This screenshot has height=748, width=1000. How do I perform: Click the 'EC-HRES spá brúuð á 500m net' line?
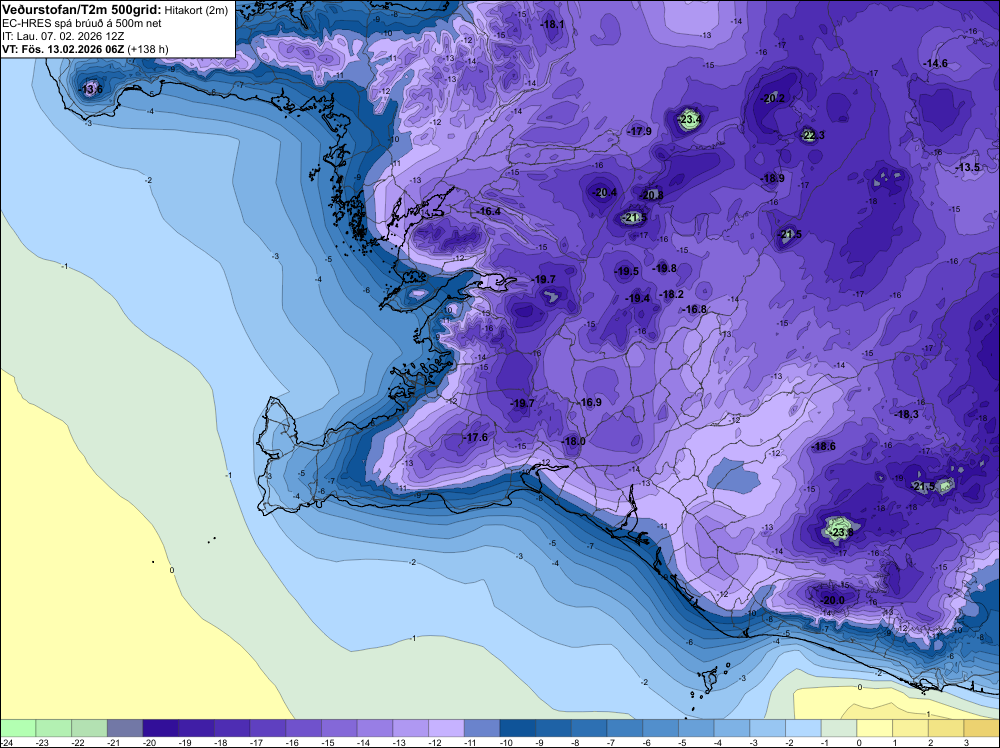[82, 24]
